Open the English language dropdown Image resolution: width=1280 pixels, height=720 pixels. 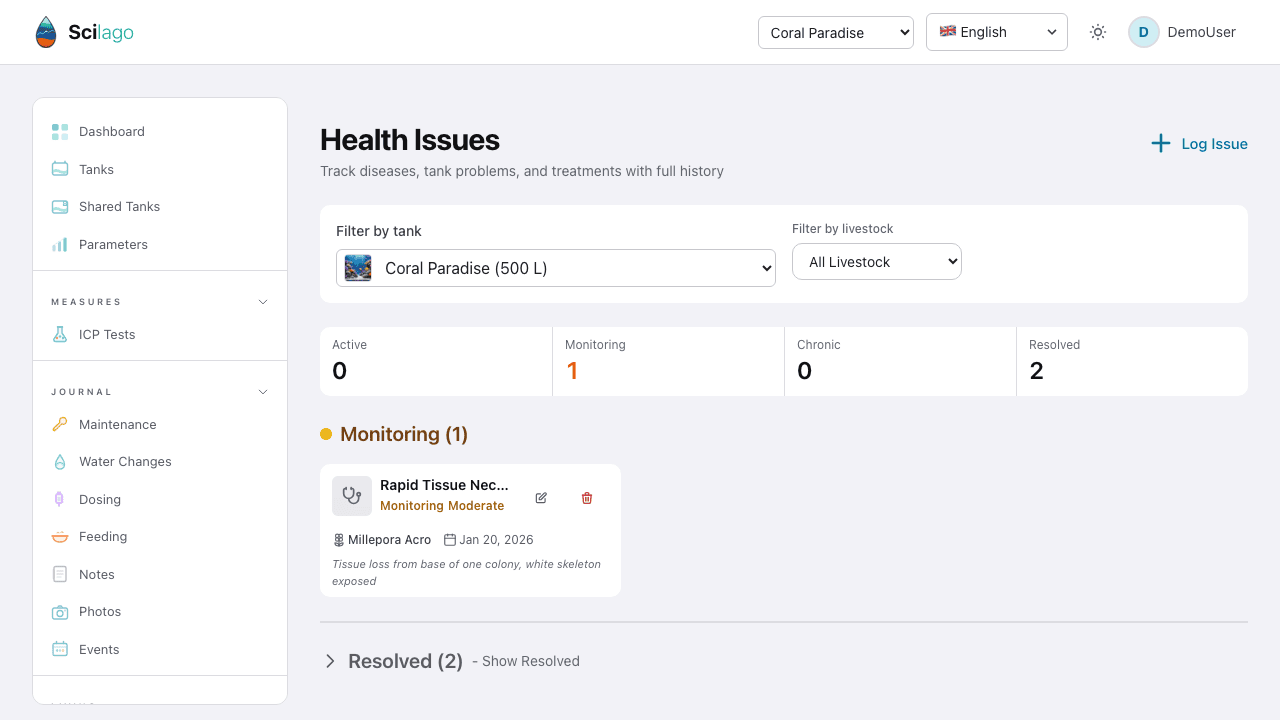tap(997, 32)
